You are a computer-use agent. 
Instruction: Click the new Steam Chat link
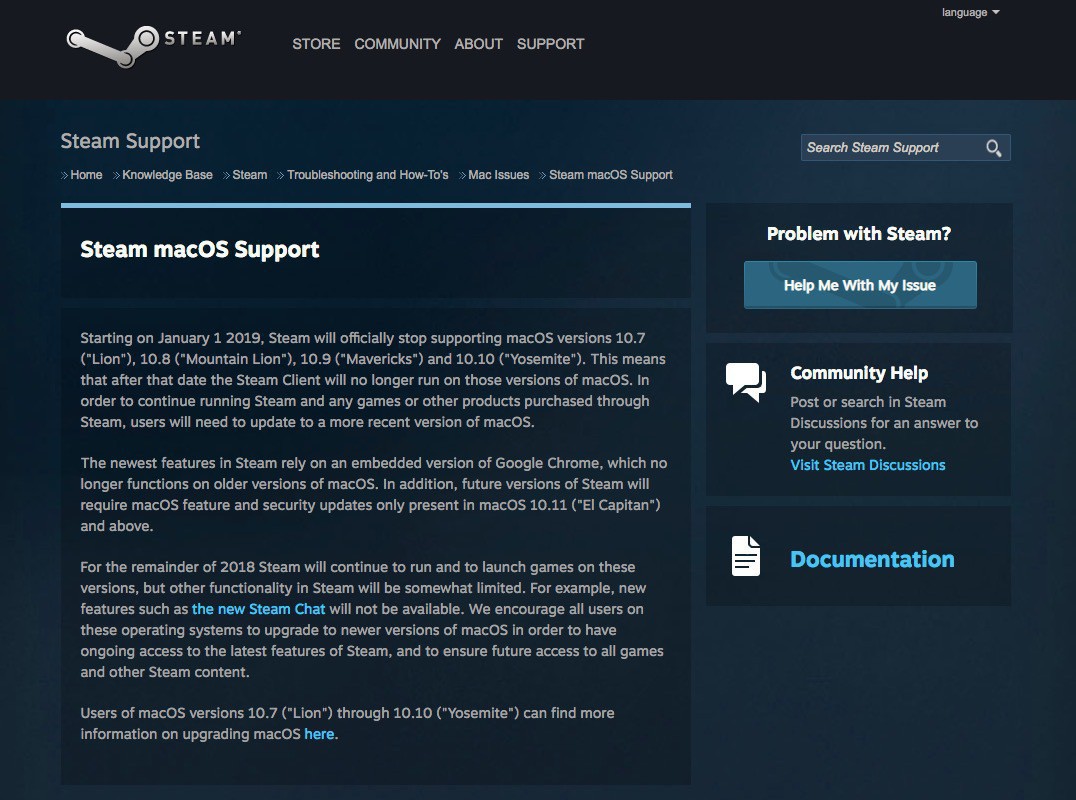click(258, 609)
